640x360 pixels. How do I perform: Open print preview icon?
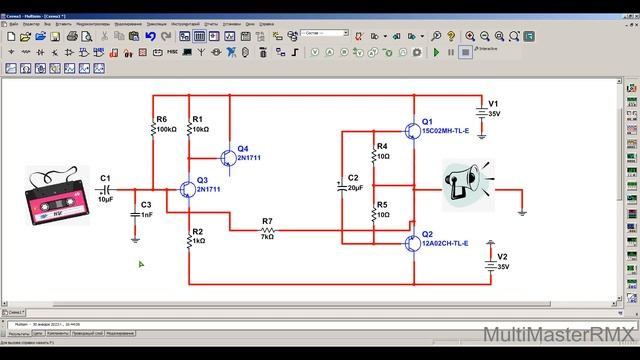click(x=87, y=37)
